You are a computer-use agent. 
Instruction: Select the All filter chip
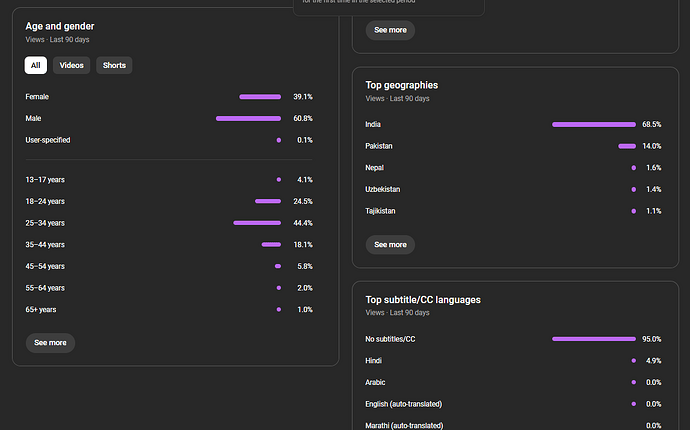pos(36,65)
